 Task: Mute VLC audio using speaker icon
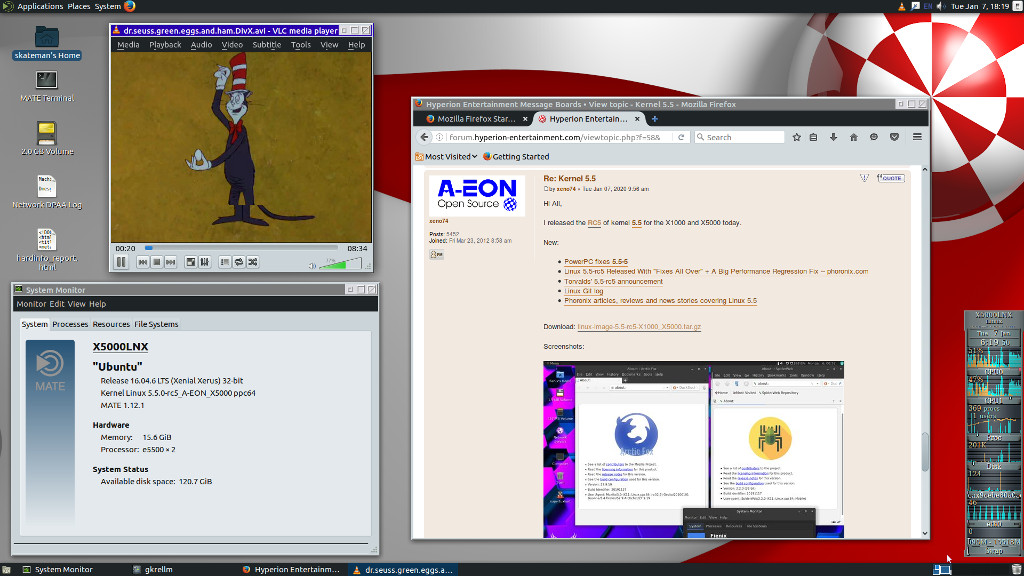click(x=312, y=265)
